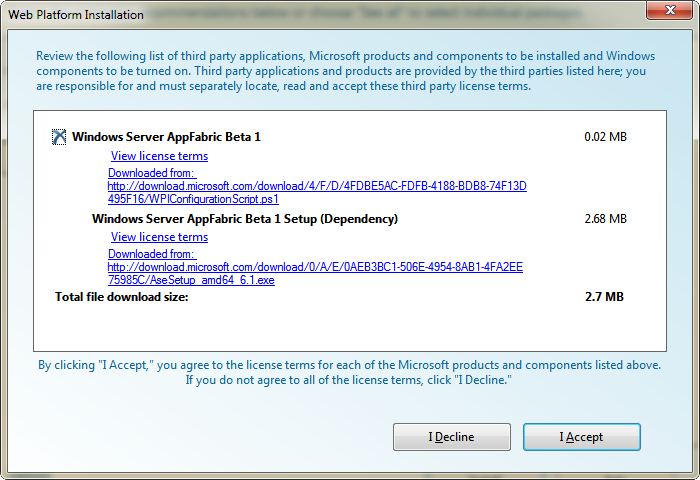Click the 2.68 MB size value
700x480 pixels.
(x=605, y=219)
